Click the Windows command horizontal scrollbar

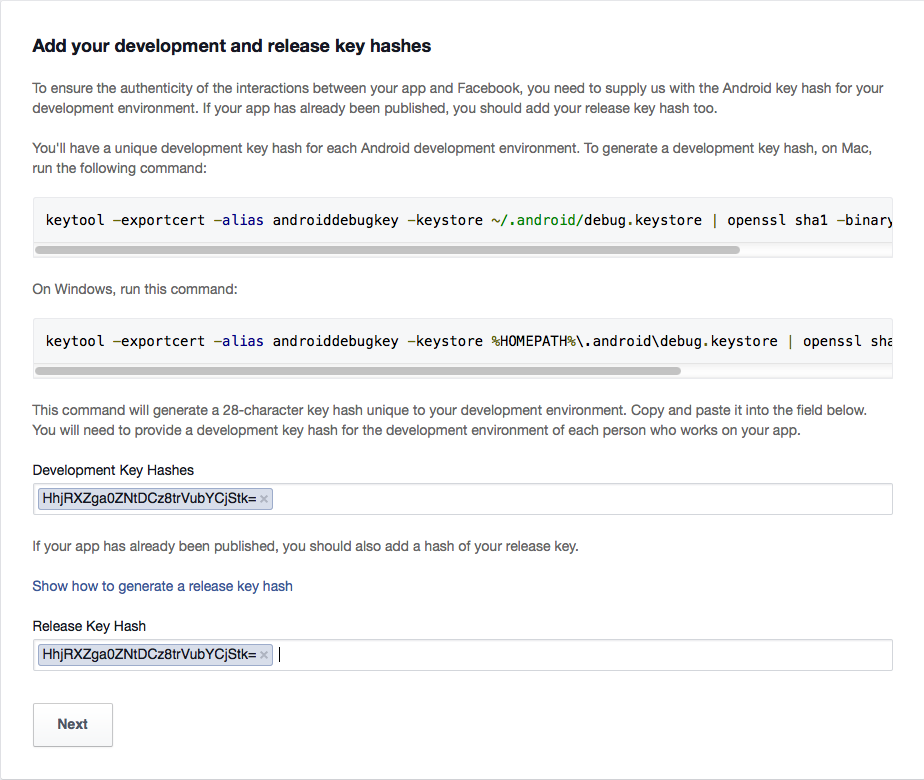click(x=358, y=370)
